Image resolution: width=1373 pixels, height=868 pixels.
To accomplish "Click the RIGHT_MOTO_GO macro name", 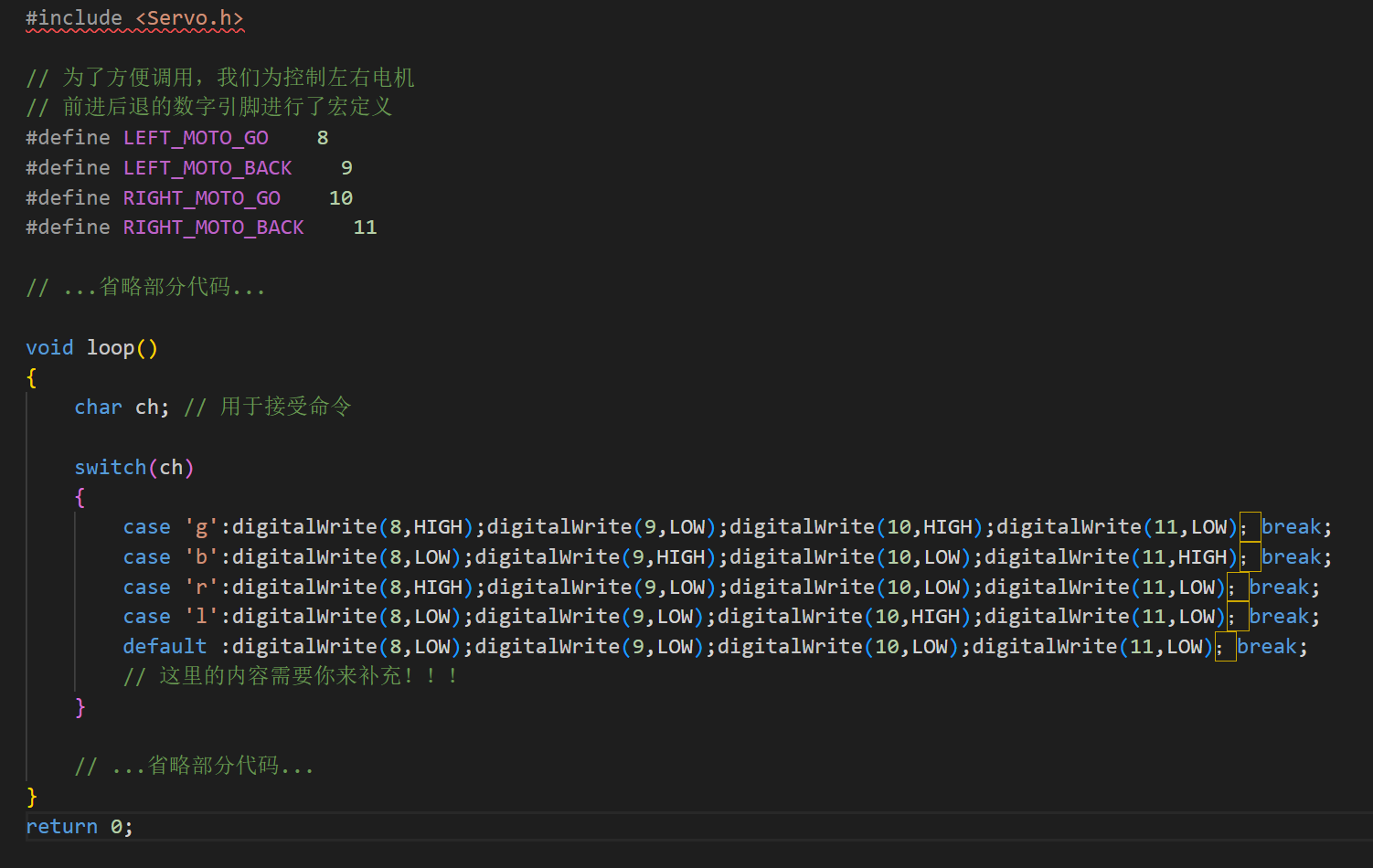I will tap(201, 198).
